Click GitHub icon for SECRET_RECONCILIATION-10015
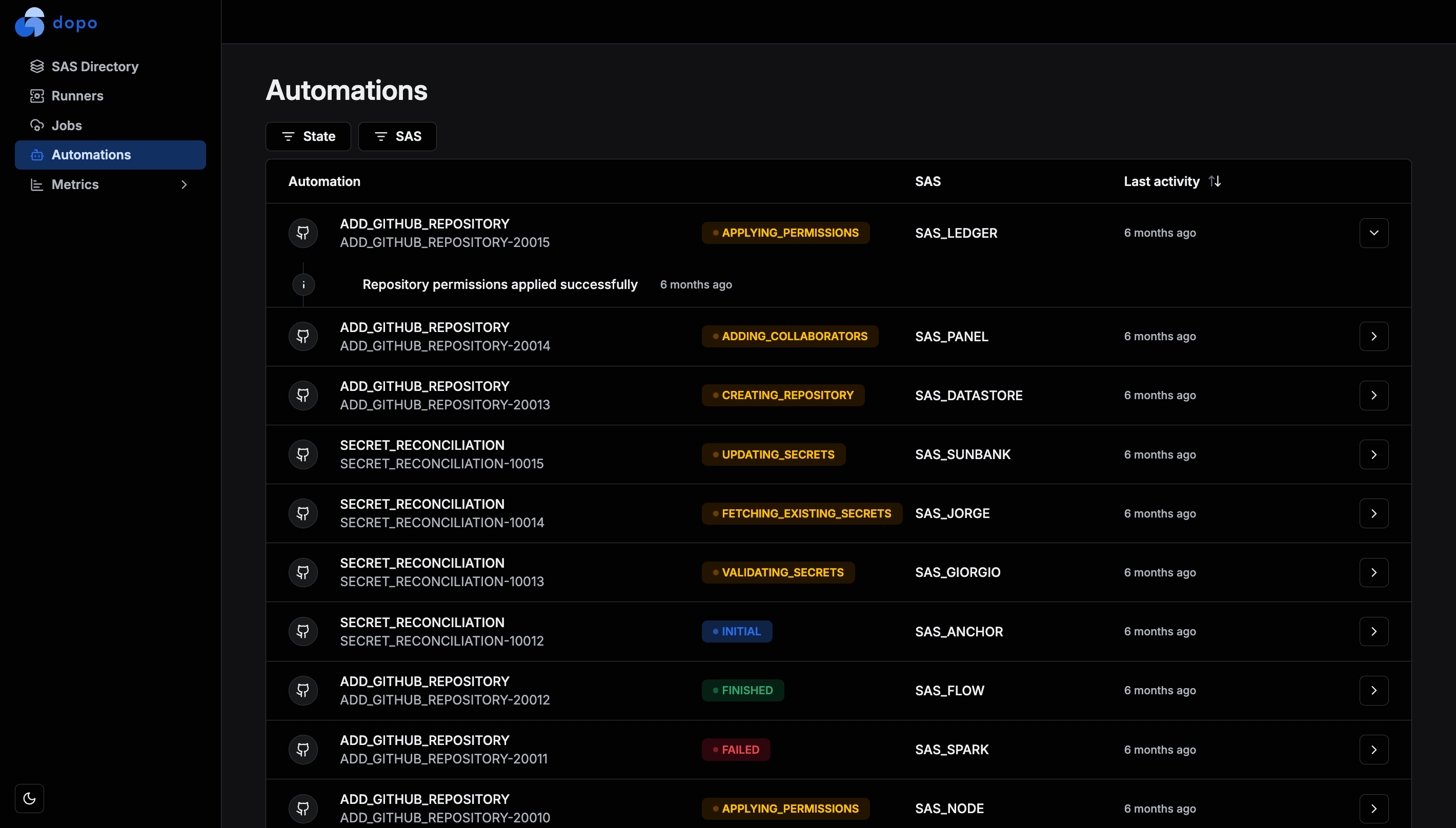The height and width of the screenshot is (828, 1456). pos(304,454)
